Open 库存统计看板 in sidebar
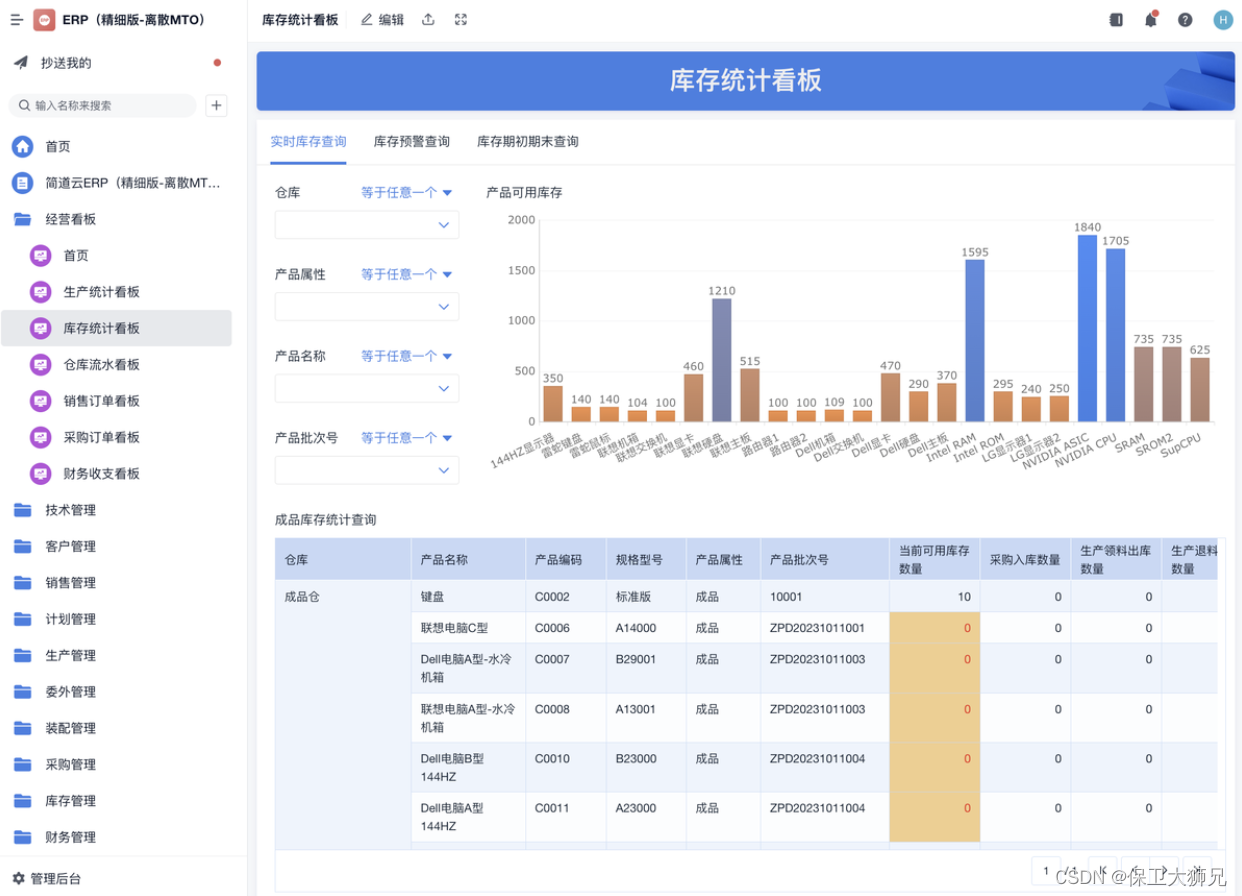 [116, 328]
